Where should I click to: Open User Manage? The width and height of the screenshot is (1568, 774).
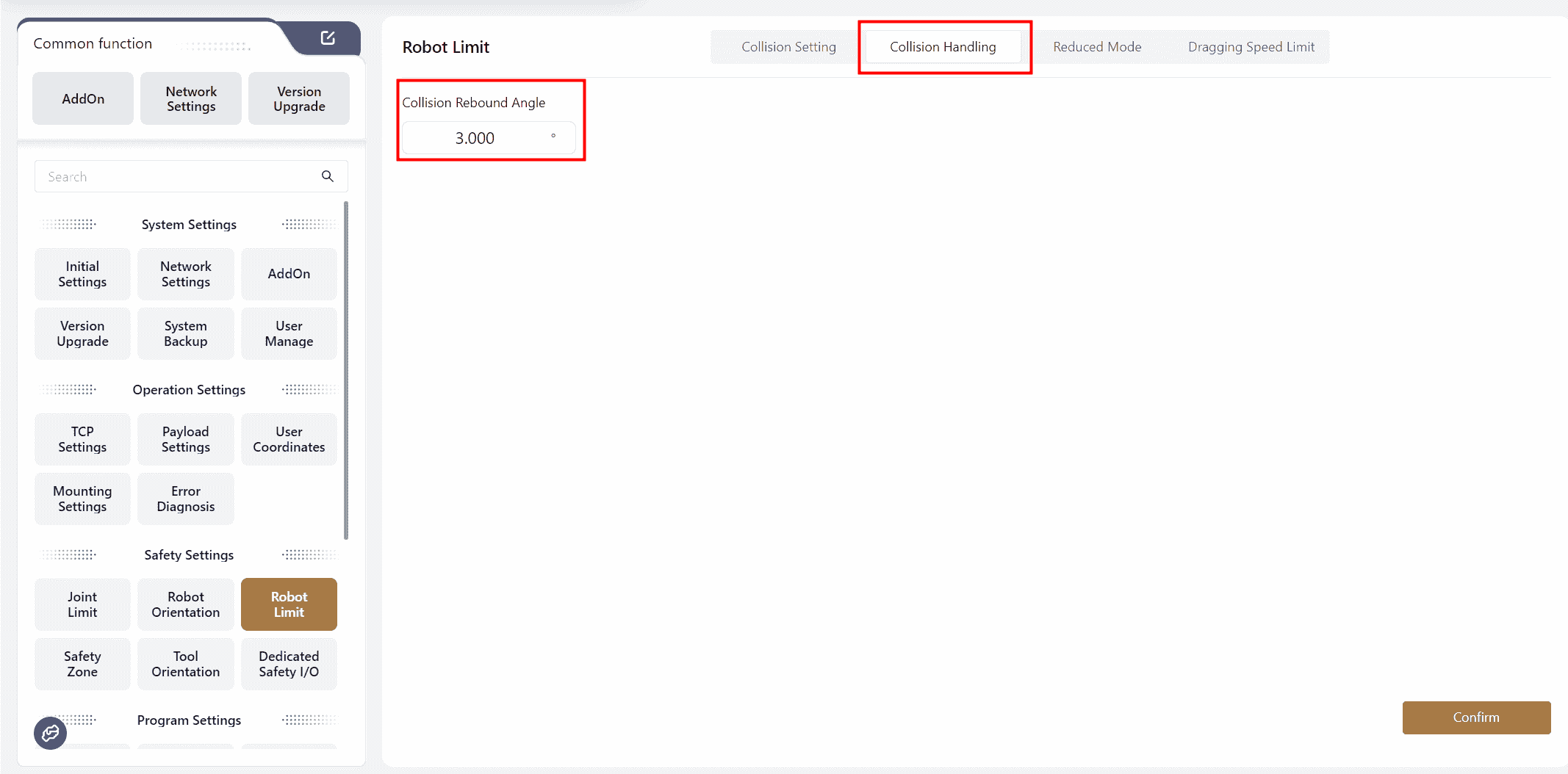click(x=289, y=333)
